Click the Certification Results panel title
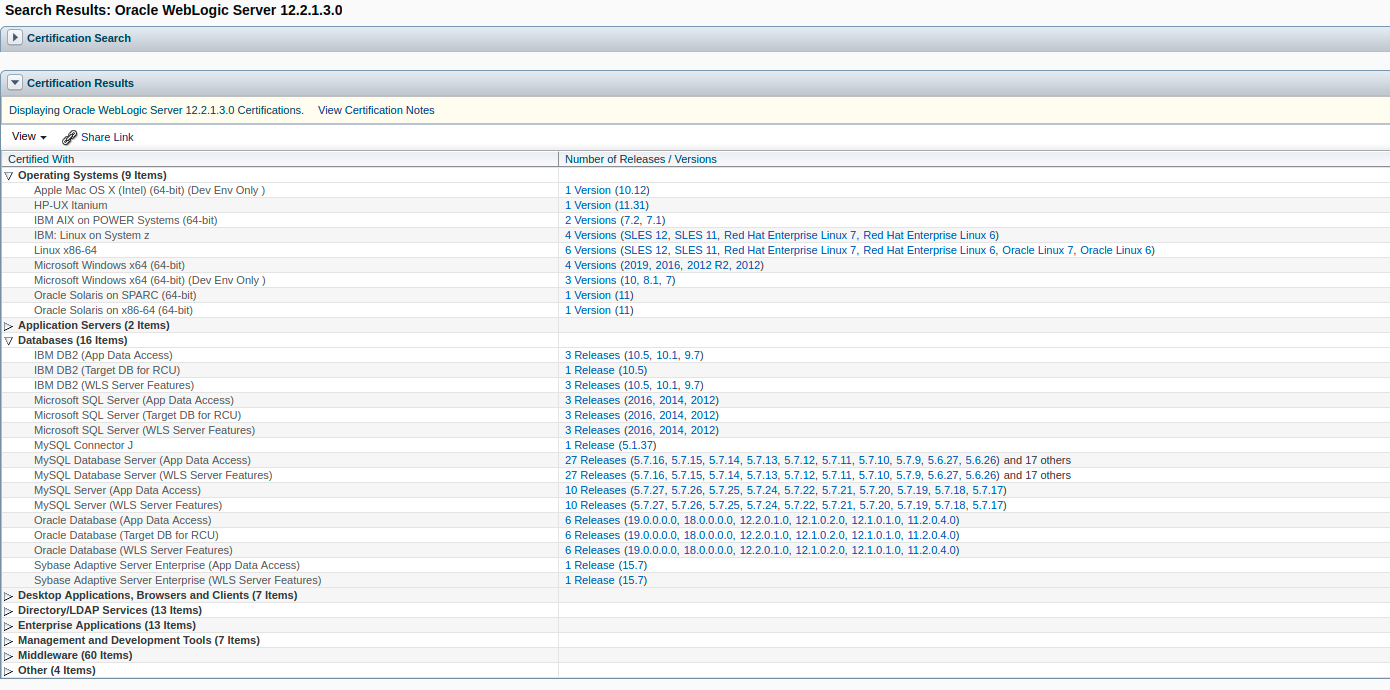The width and height of the screenshot is (1390, 690). pos(80,83)
